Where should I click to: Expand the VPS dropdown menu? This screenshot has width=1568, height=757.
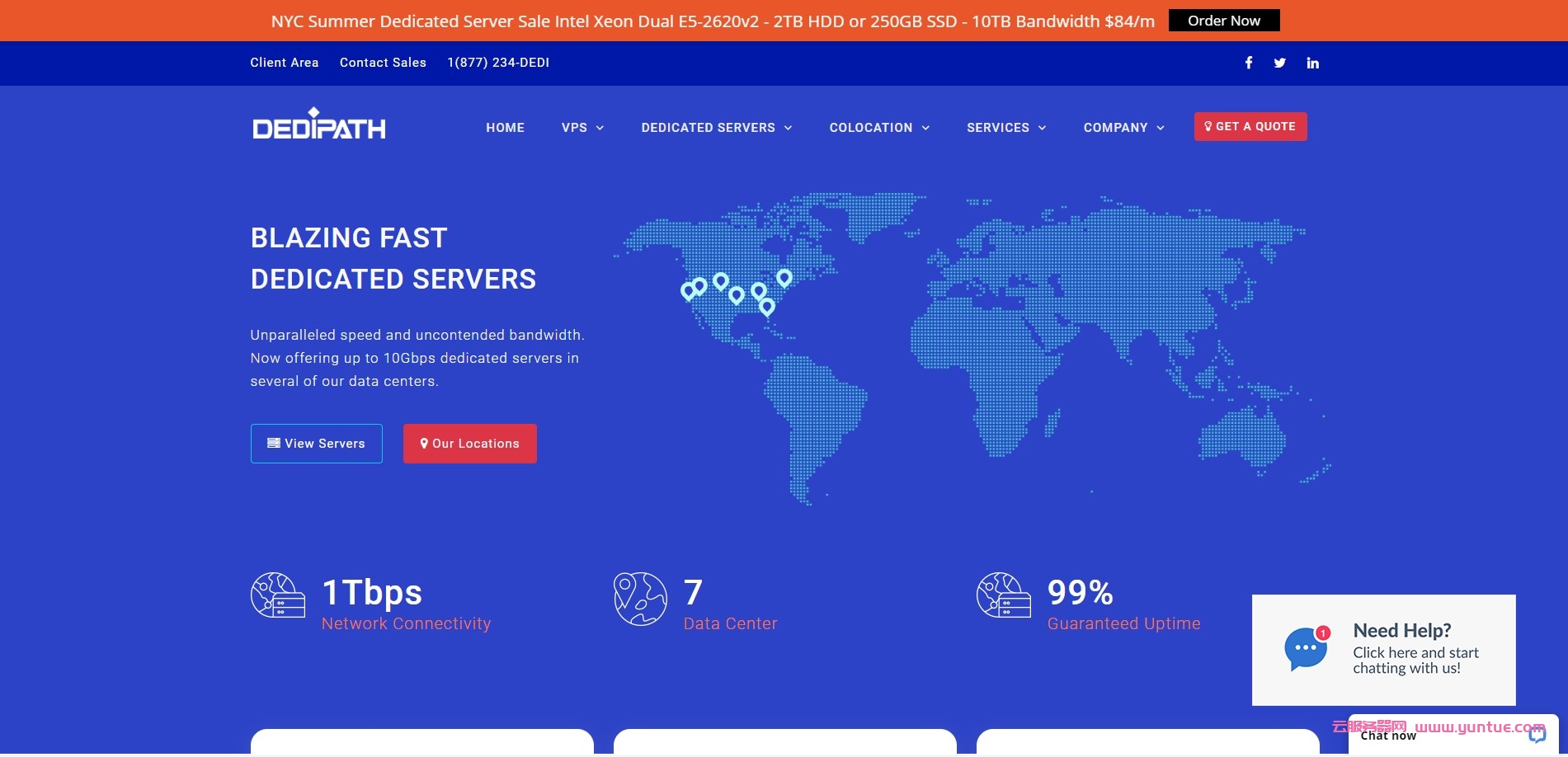pyautogui.click(x=582, y=128)
